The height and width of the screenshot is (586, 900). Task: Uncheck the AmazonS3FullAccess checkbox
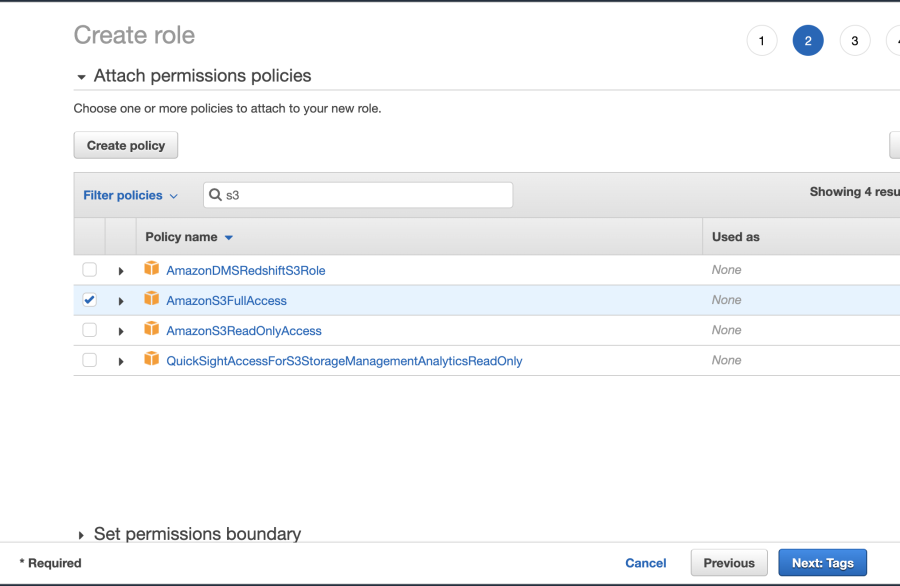coord(90,300)
